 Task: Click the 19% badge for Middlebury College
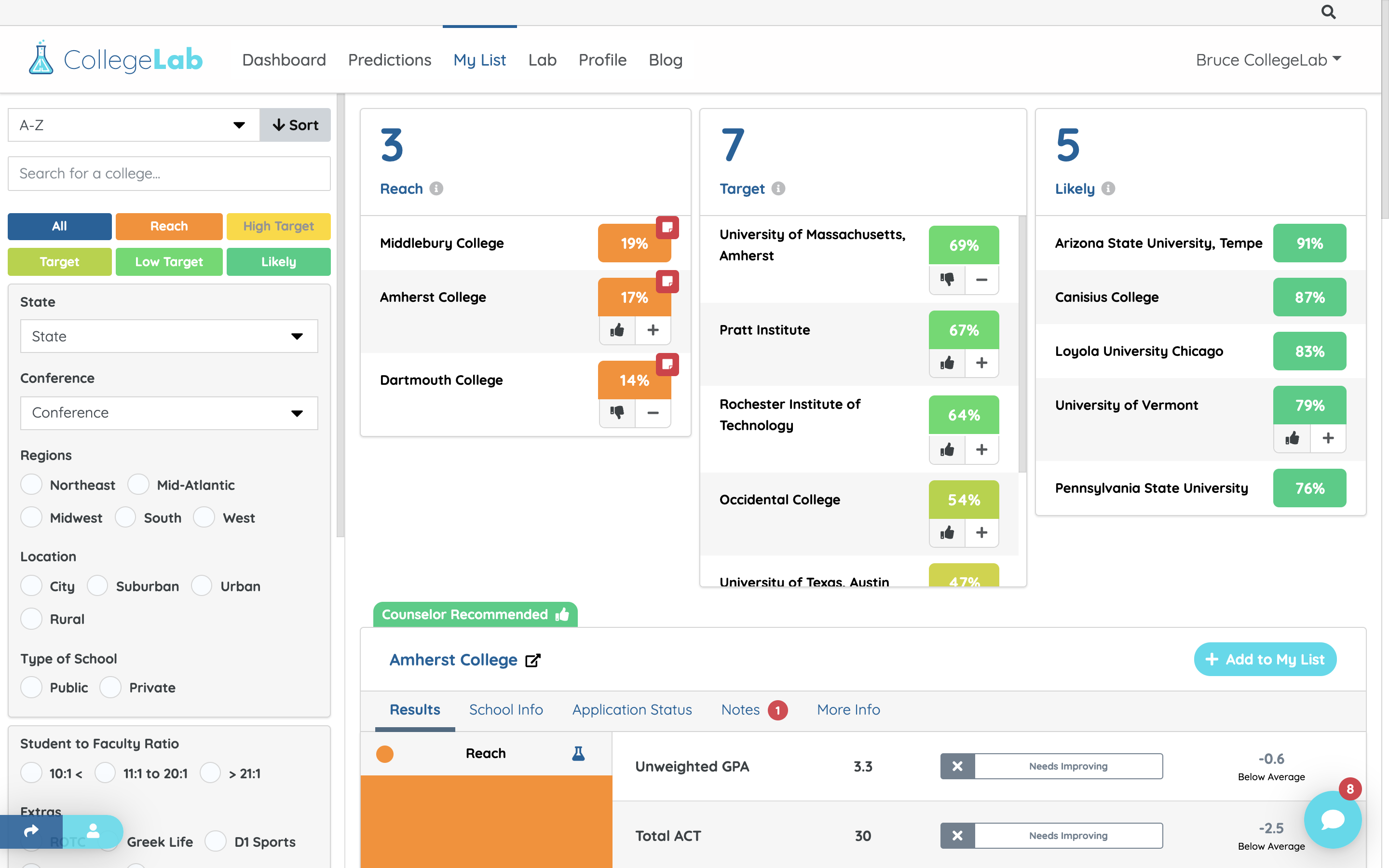point(634,244)
